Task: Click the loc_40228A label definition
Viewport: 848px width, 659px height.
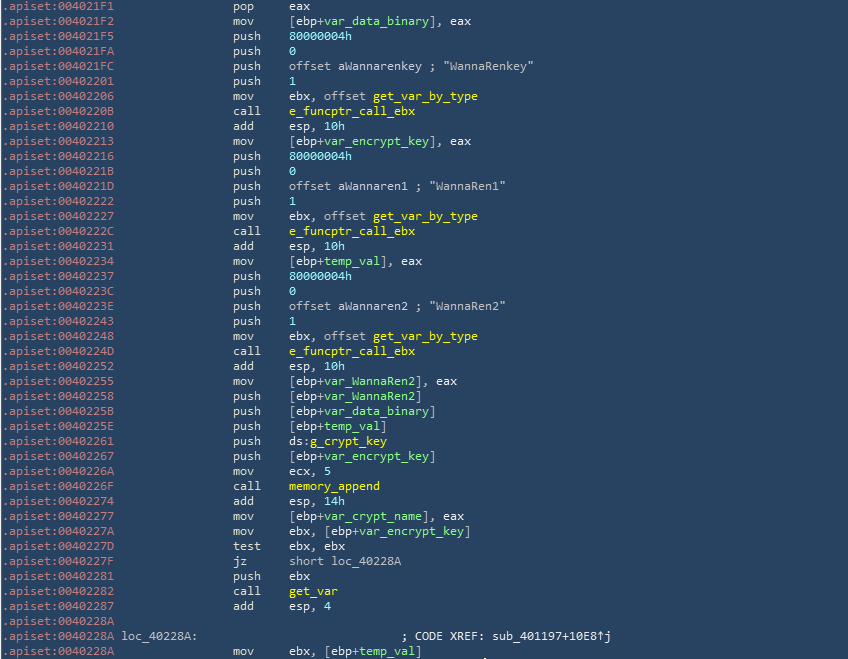Action: 159,636
